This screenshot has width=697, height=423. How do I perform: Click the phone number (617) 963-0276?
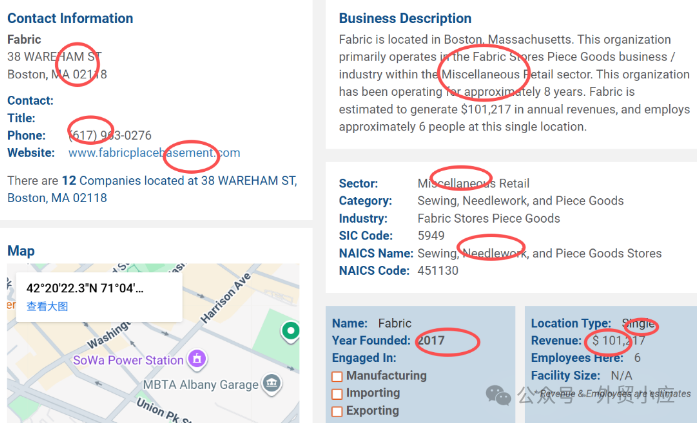click(110, 135)
